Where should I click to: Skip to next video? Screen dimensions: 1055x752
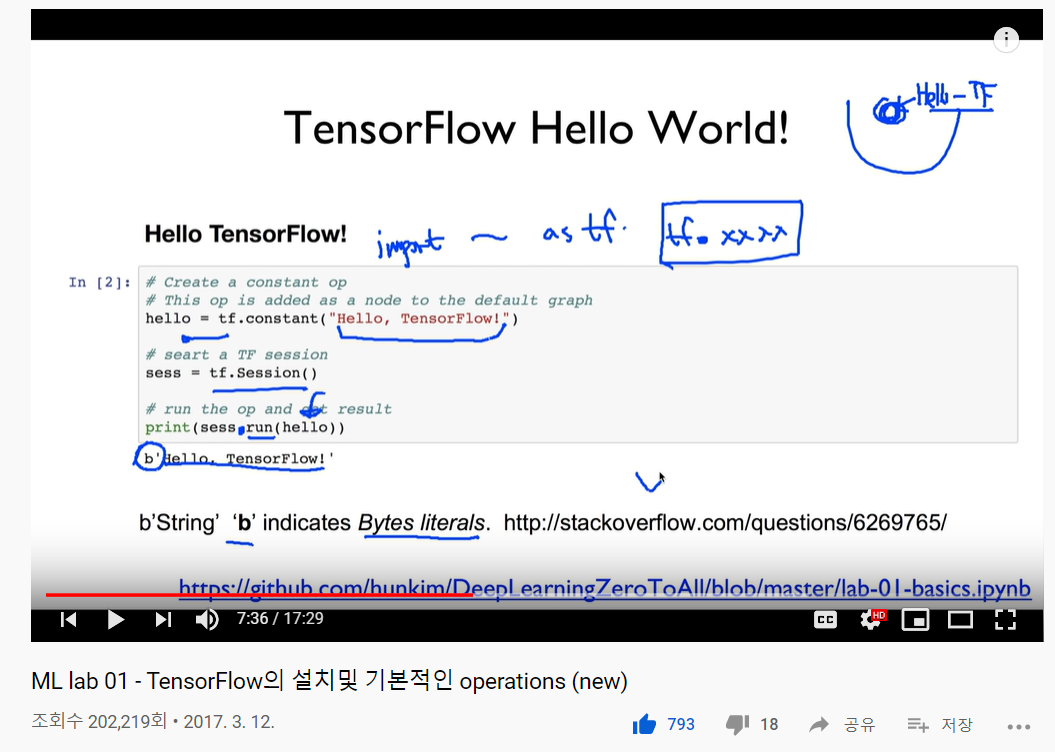(x=163, y=619)
